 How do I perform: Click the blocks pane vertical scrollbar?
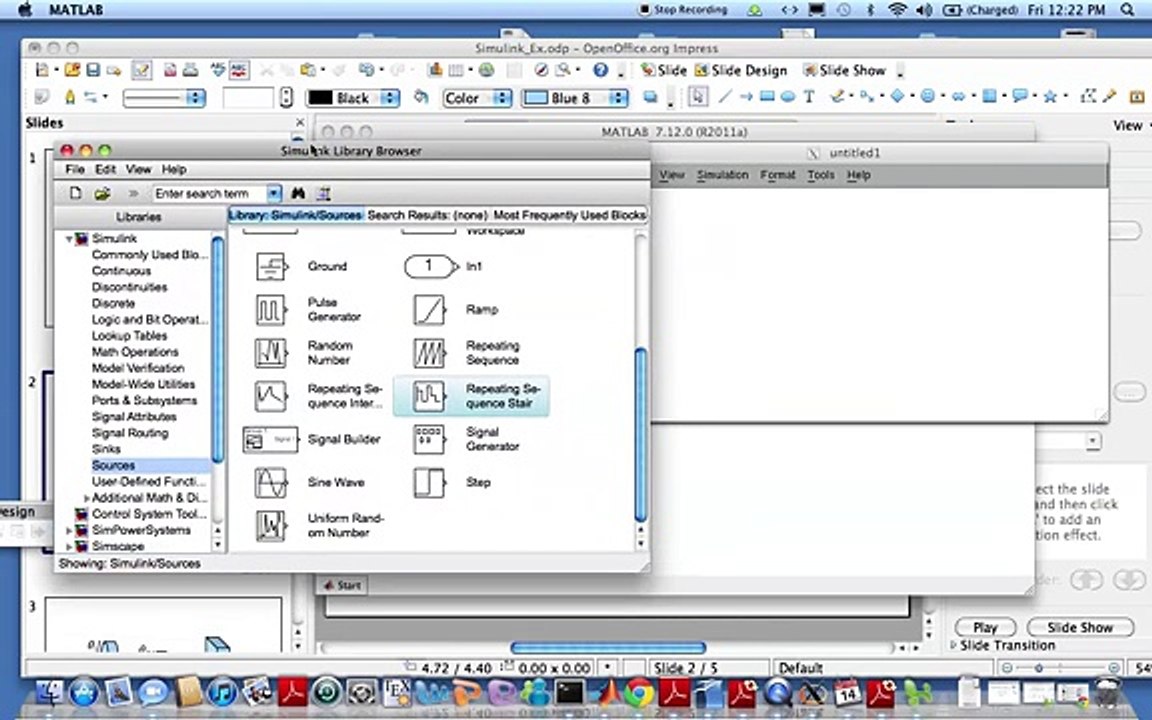(x=641, y=435)
